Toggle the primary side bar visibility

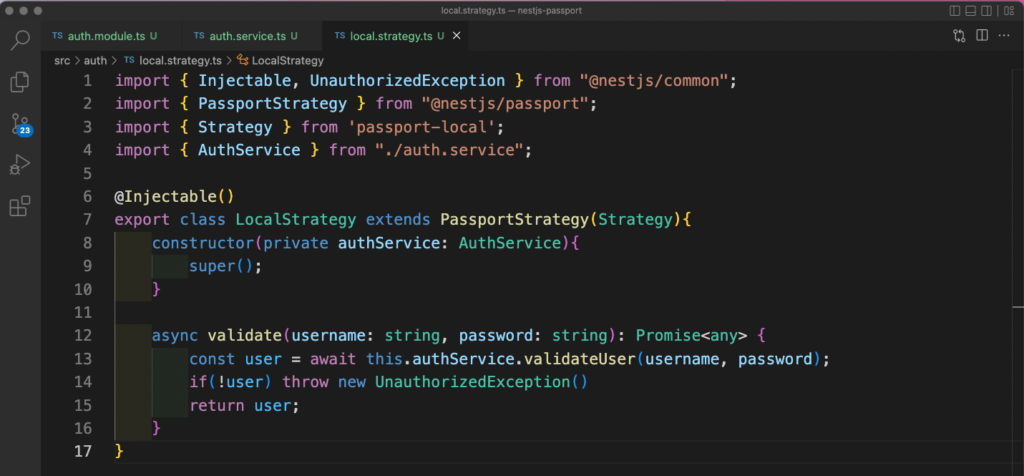[955, 11]
